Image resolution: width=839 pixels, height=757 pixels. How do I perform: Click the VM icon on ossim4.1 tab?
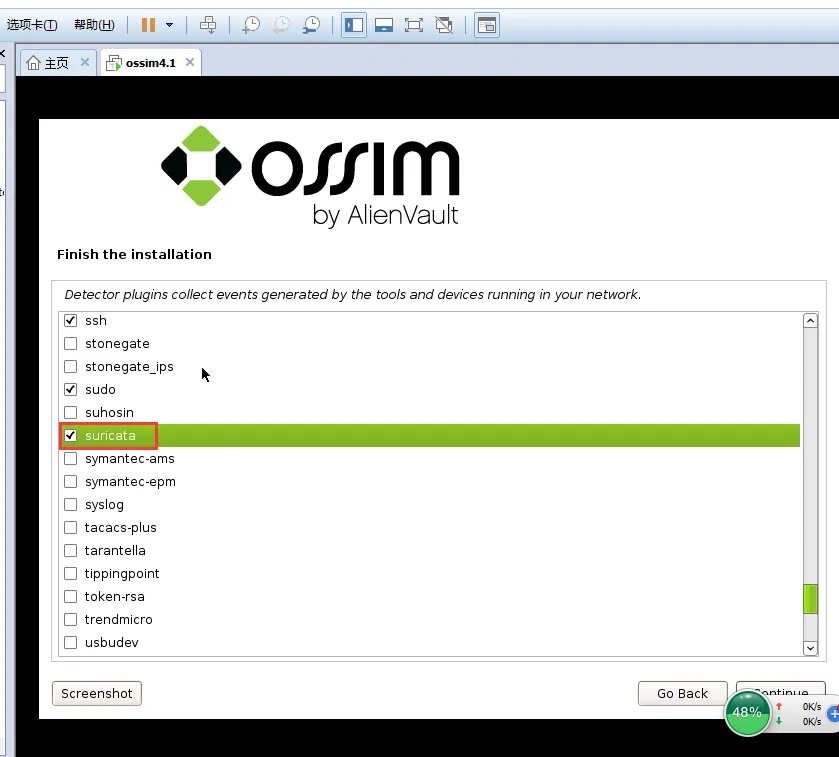pos(114,63)
